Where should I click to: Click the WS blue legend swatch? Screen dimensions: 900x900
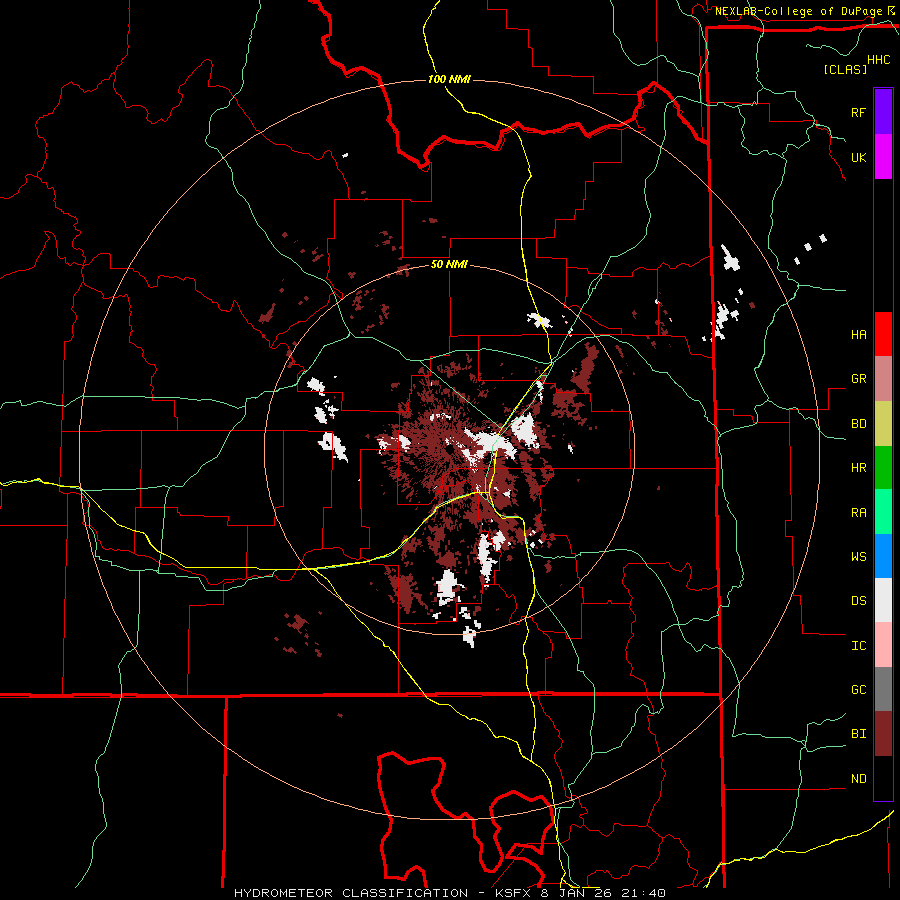(883, 556)
